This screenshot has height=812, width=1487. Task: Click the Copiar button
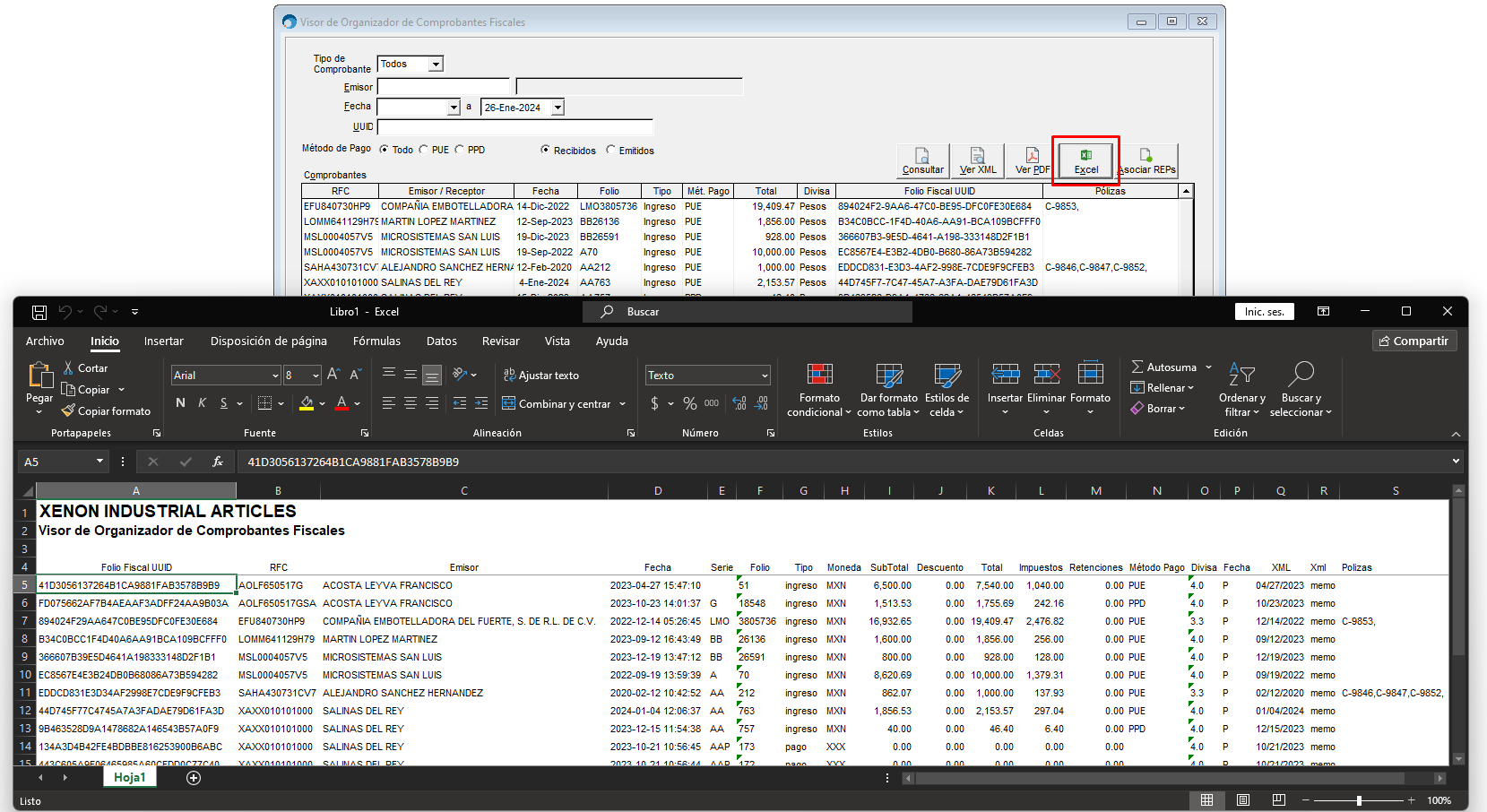click(x=86, y=390)
